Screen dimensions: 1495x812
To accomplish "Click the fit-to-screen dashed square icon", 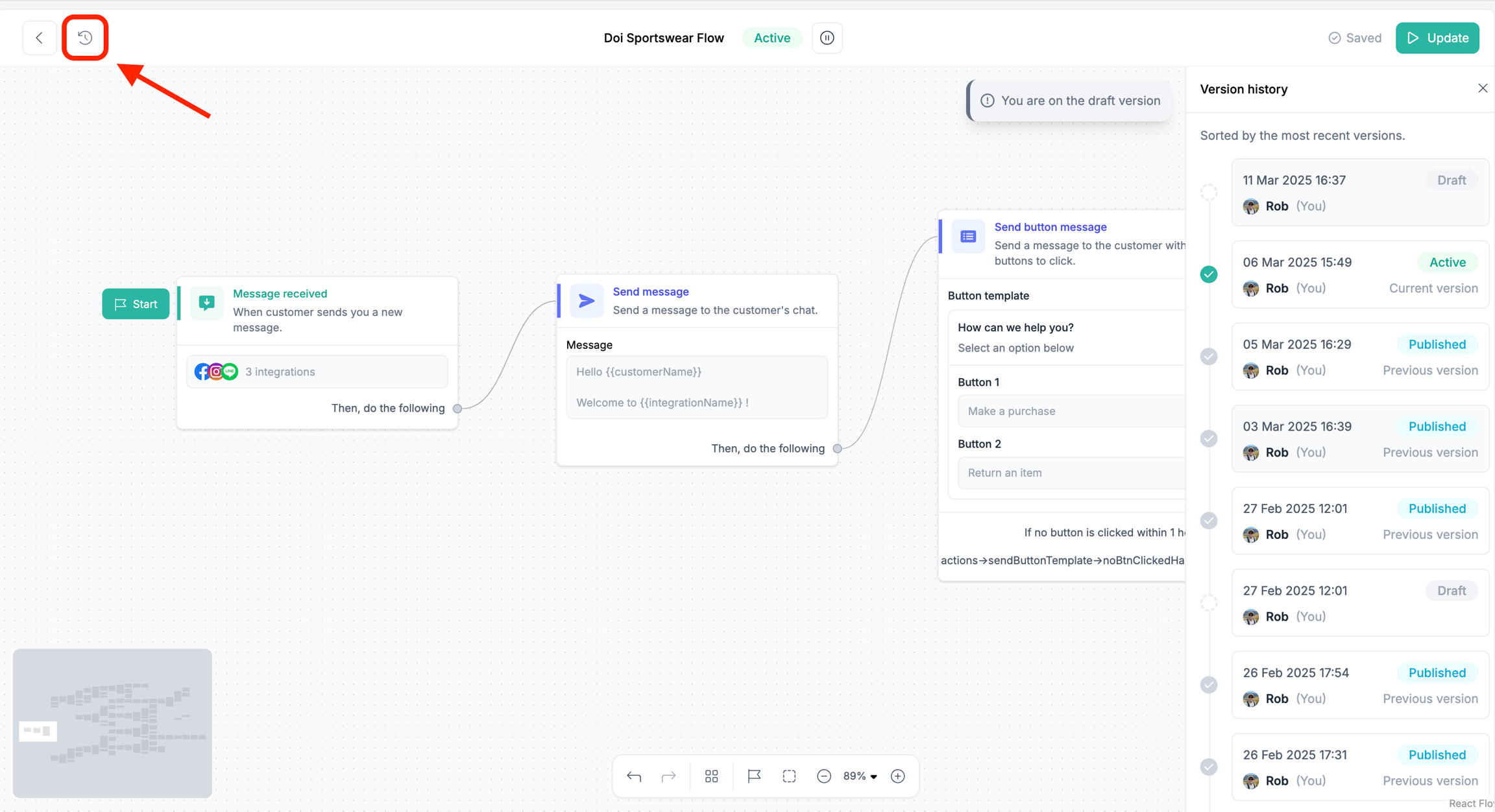I will (x=789, y=776).
